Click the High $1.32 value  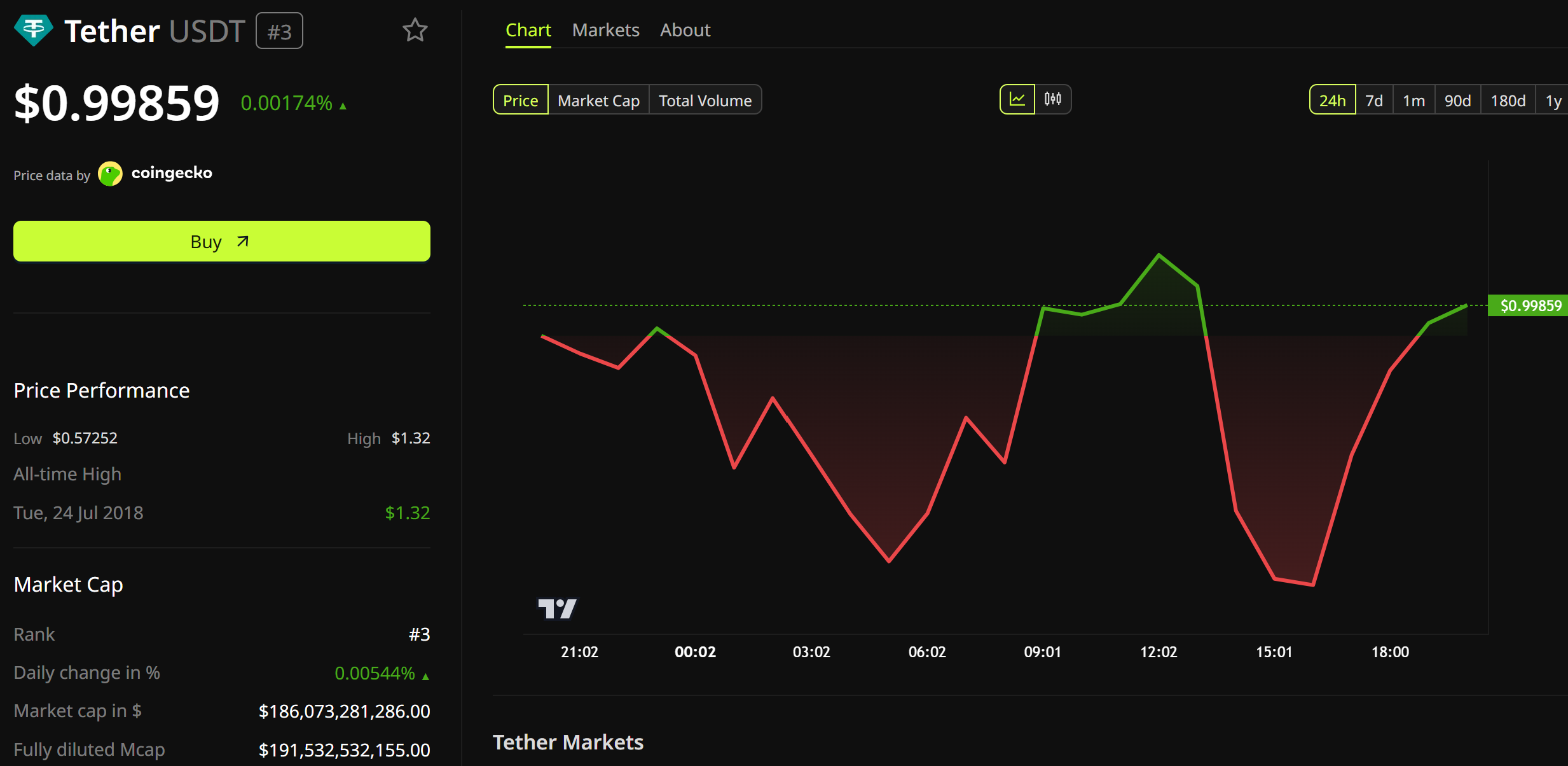tap(411, 438)
